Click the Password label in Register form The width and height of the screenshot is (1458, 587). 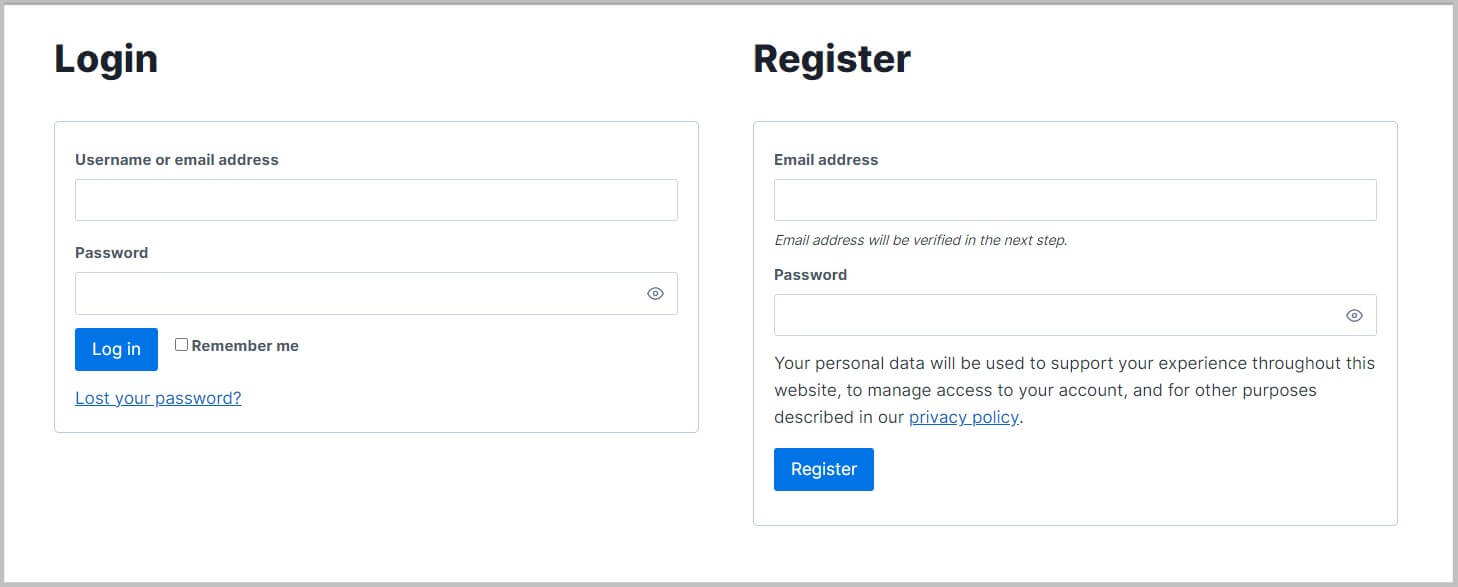810,275
